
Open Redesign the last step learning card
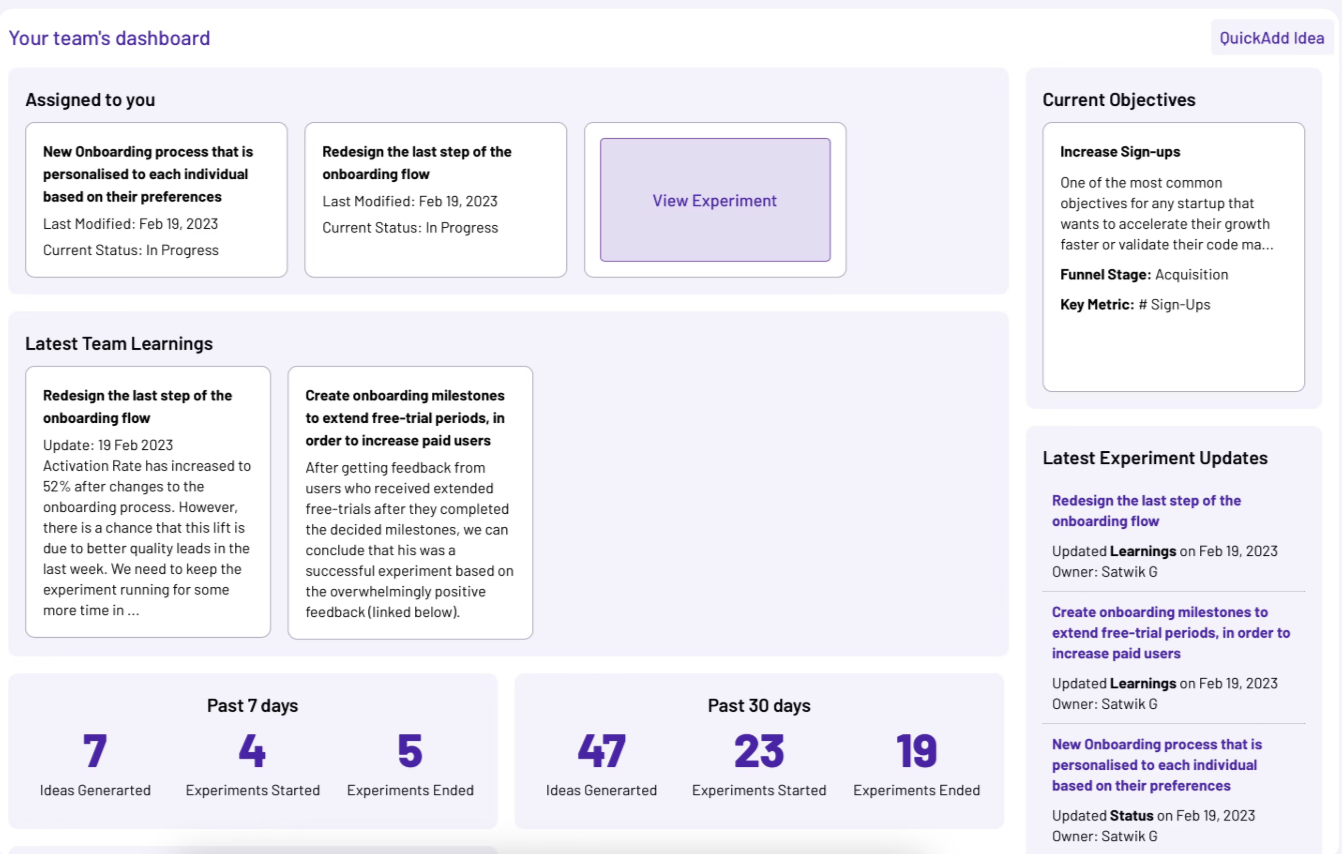147,500
